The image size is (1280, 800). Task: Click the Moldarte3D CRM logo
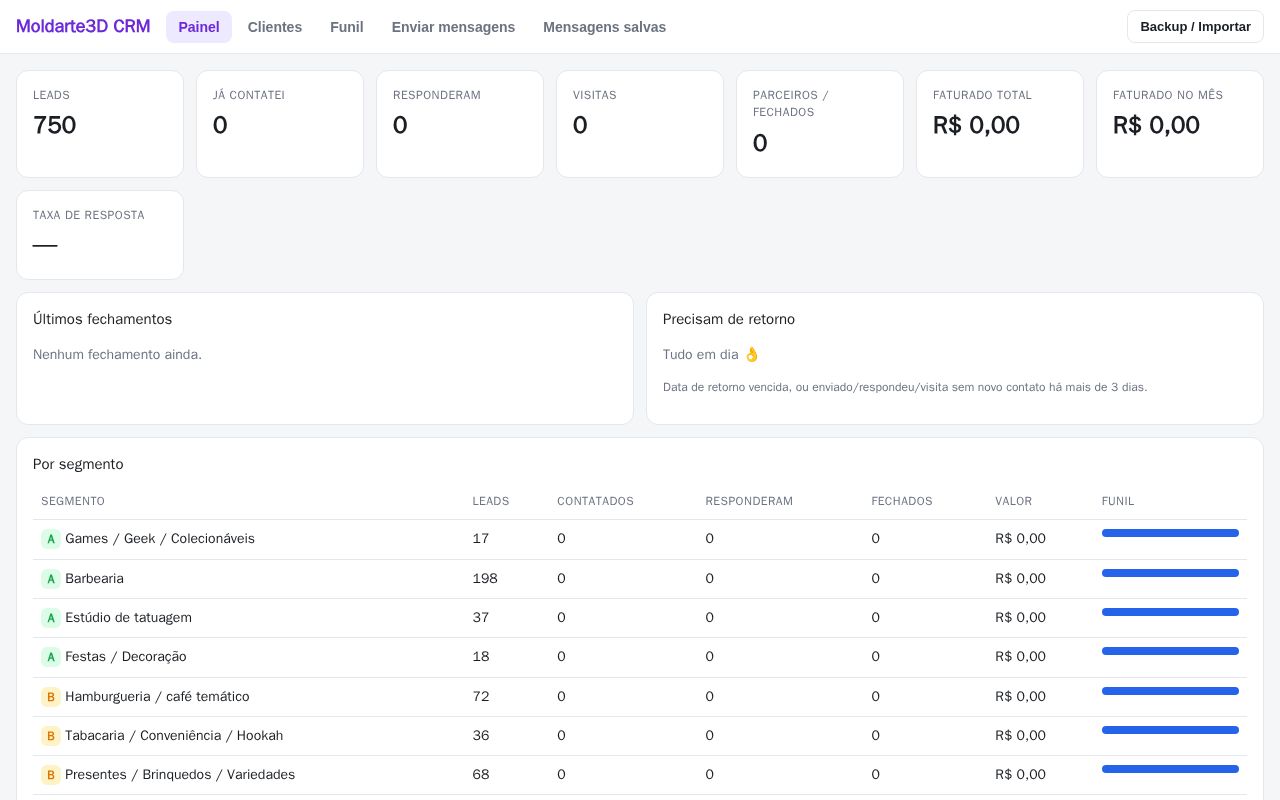[x=83, y=26]
